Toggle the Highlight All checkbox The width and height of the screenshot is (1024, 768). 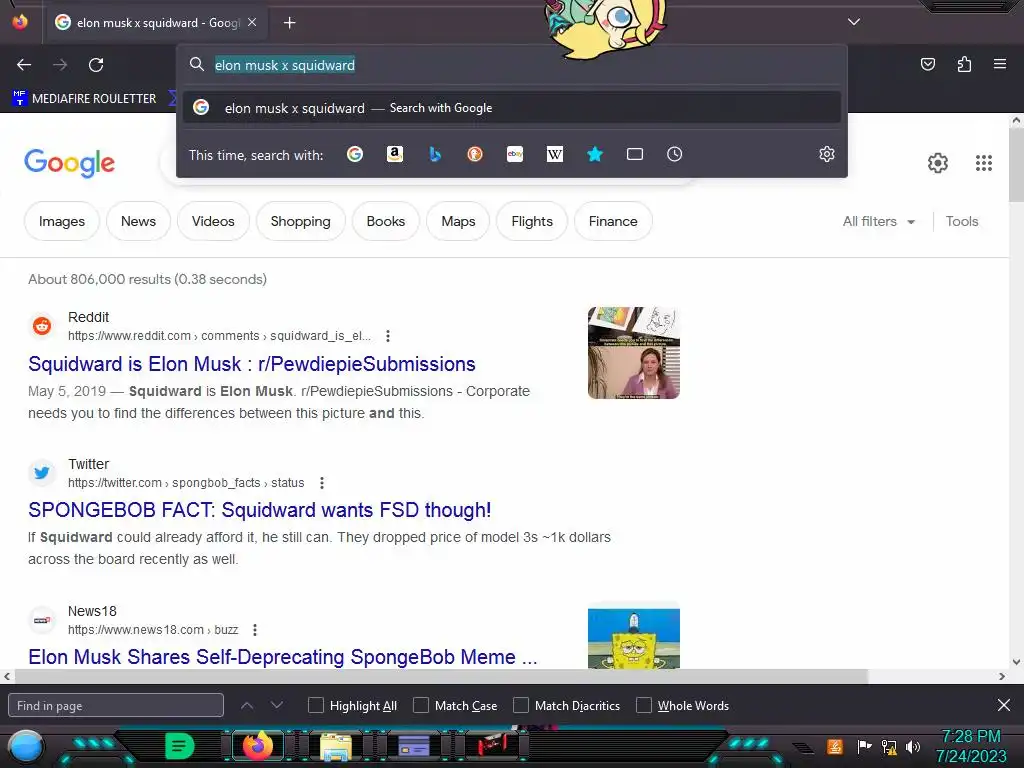[315, 705]
